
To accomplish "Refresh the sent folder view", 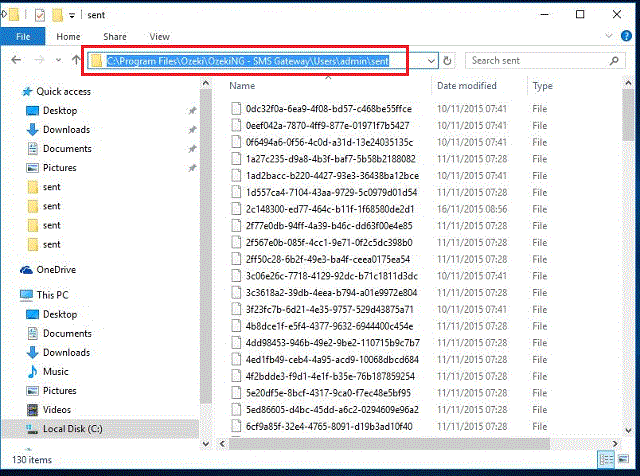I will [447, 61].
